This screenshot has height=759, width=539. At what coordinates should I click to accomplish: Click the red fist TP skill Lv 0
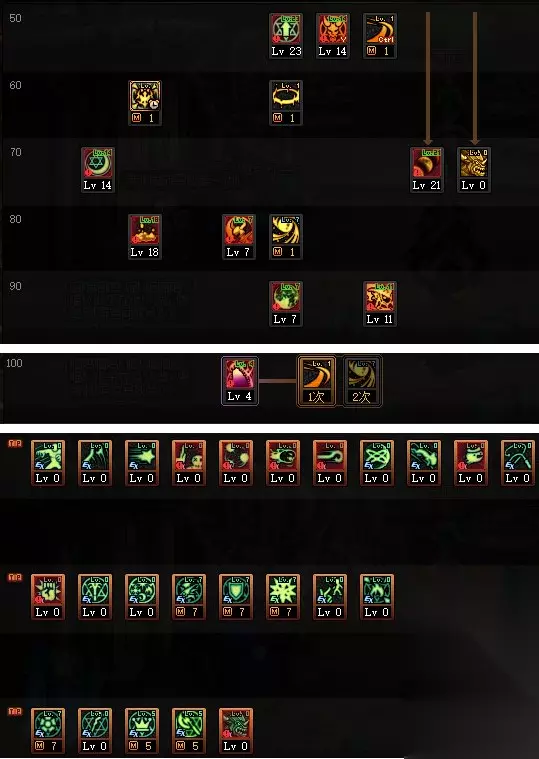click(47, 597)
